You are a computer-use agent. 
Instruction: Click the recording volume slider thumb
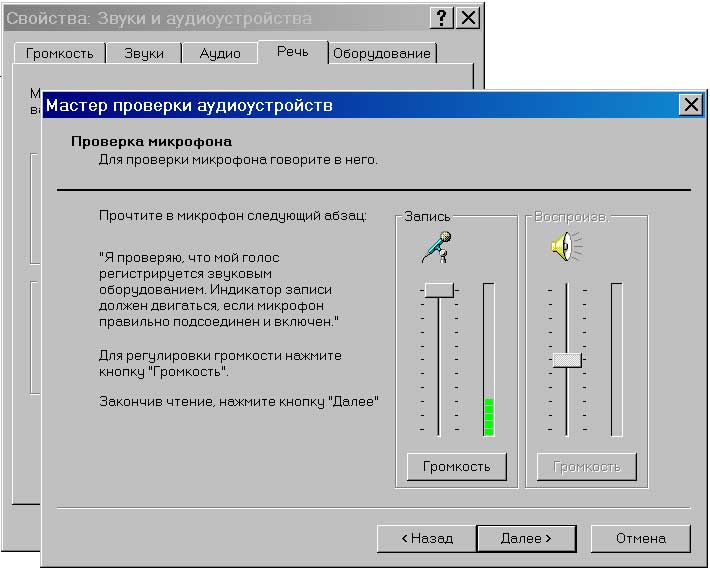pos(439,290)
